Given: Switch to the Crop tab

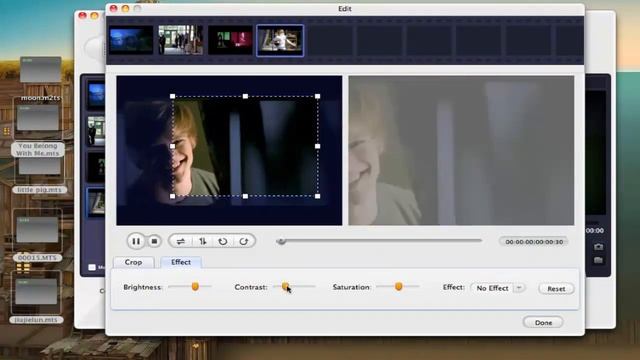Looking at the screenshot, I should [133, 262].
